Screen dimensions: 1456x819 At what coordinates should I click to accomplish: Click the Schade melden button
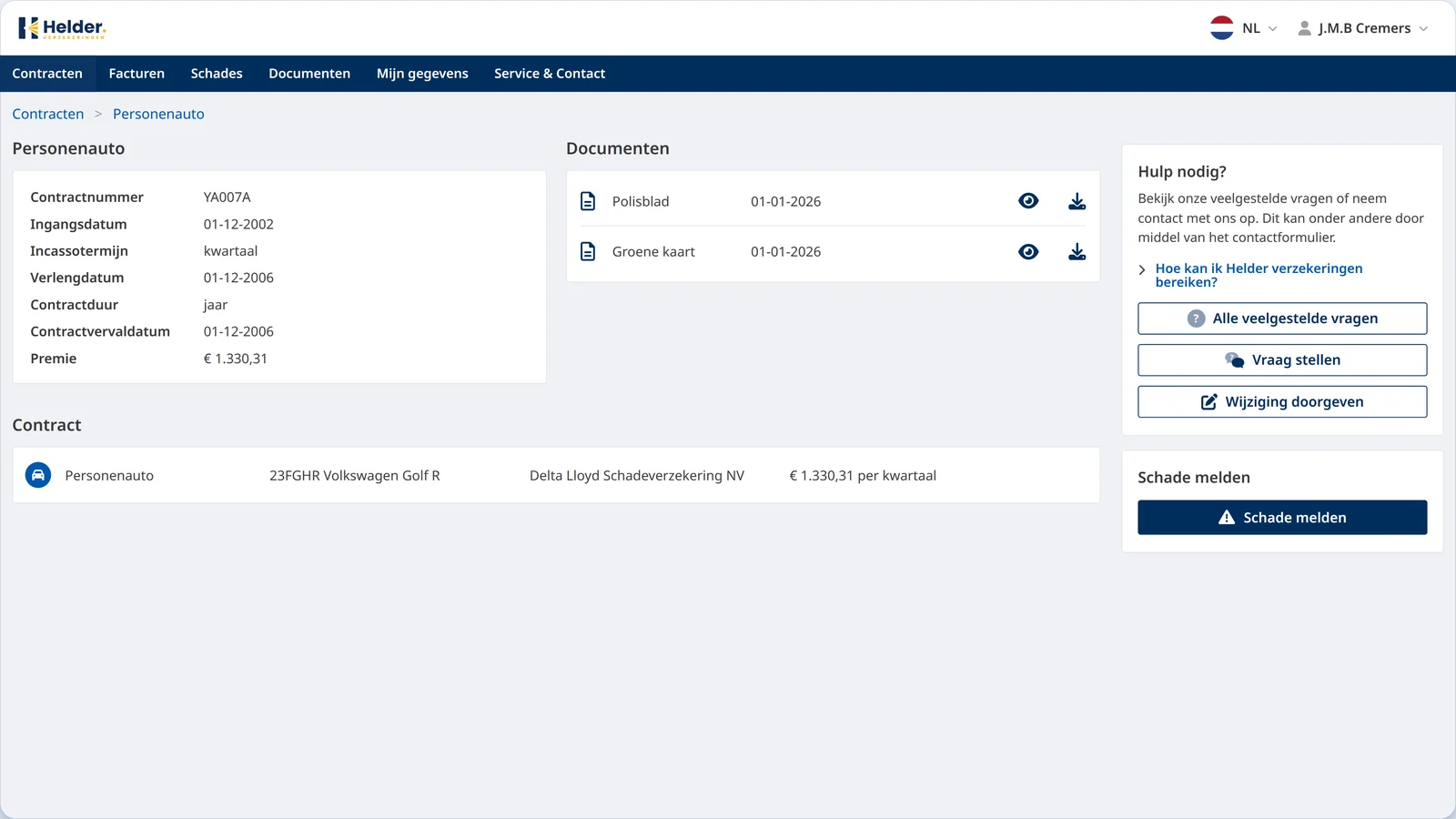click(x=1282, y=517)
